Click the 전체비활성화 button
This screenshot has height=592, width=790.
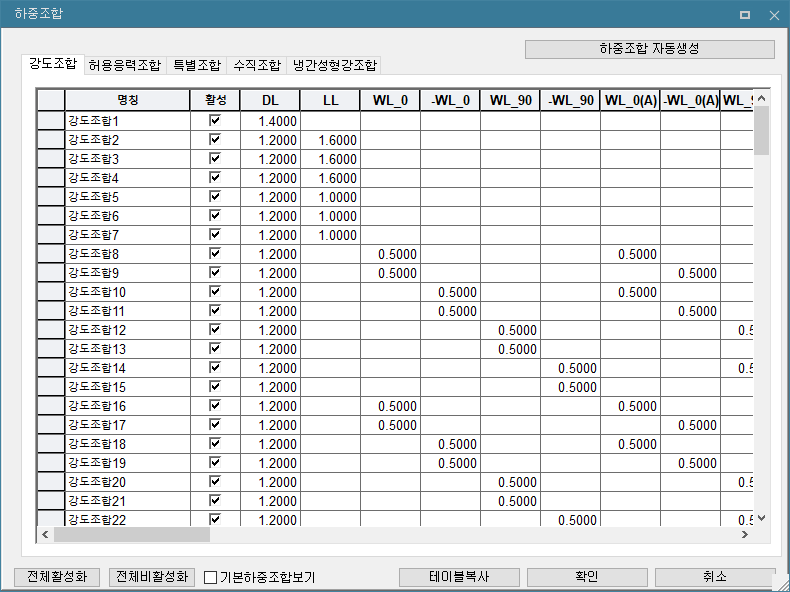tap(152, 578)
